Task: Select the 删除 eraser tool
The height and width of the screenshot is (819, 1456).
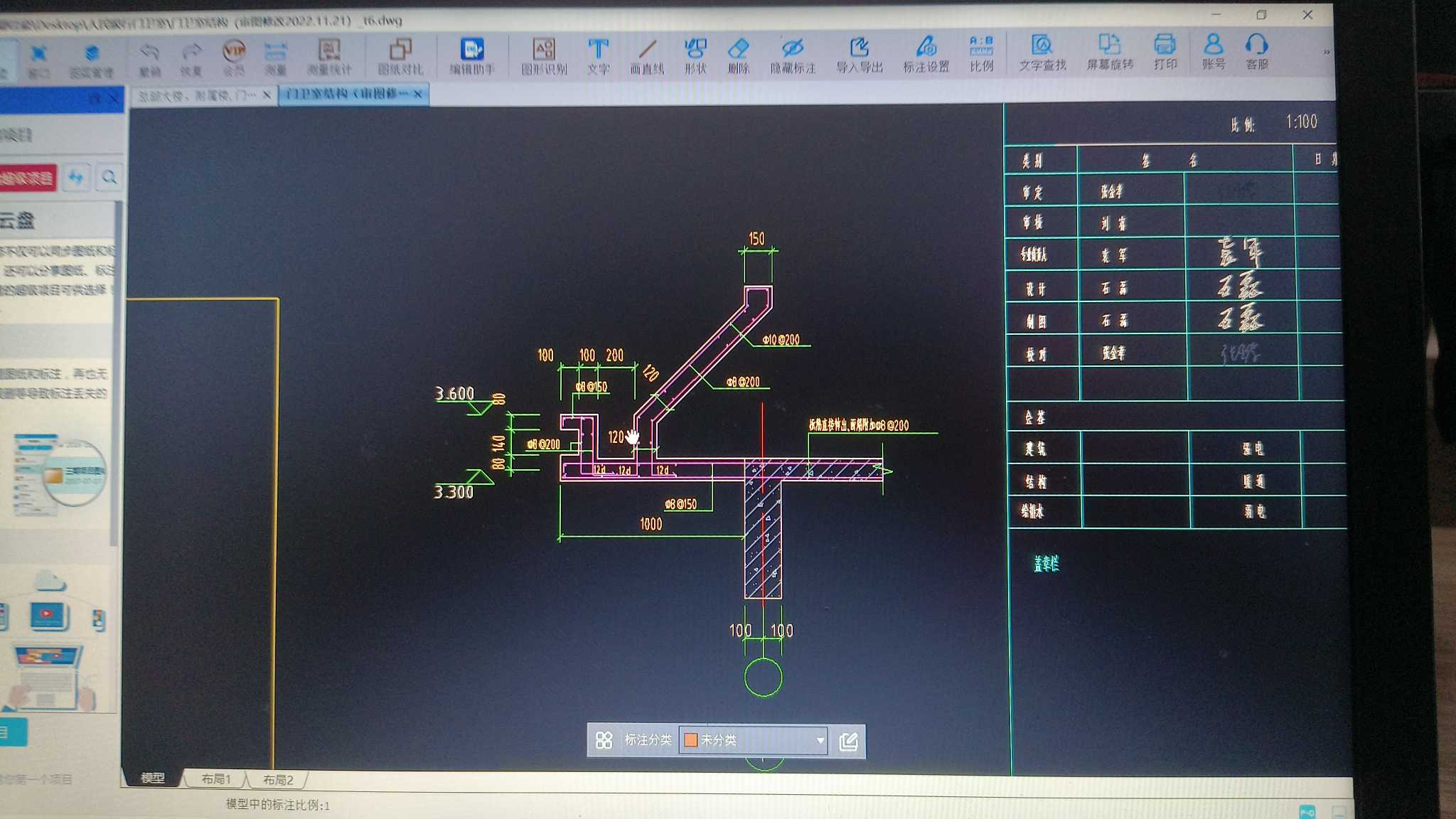Action: click(x=739, y=55)
